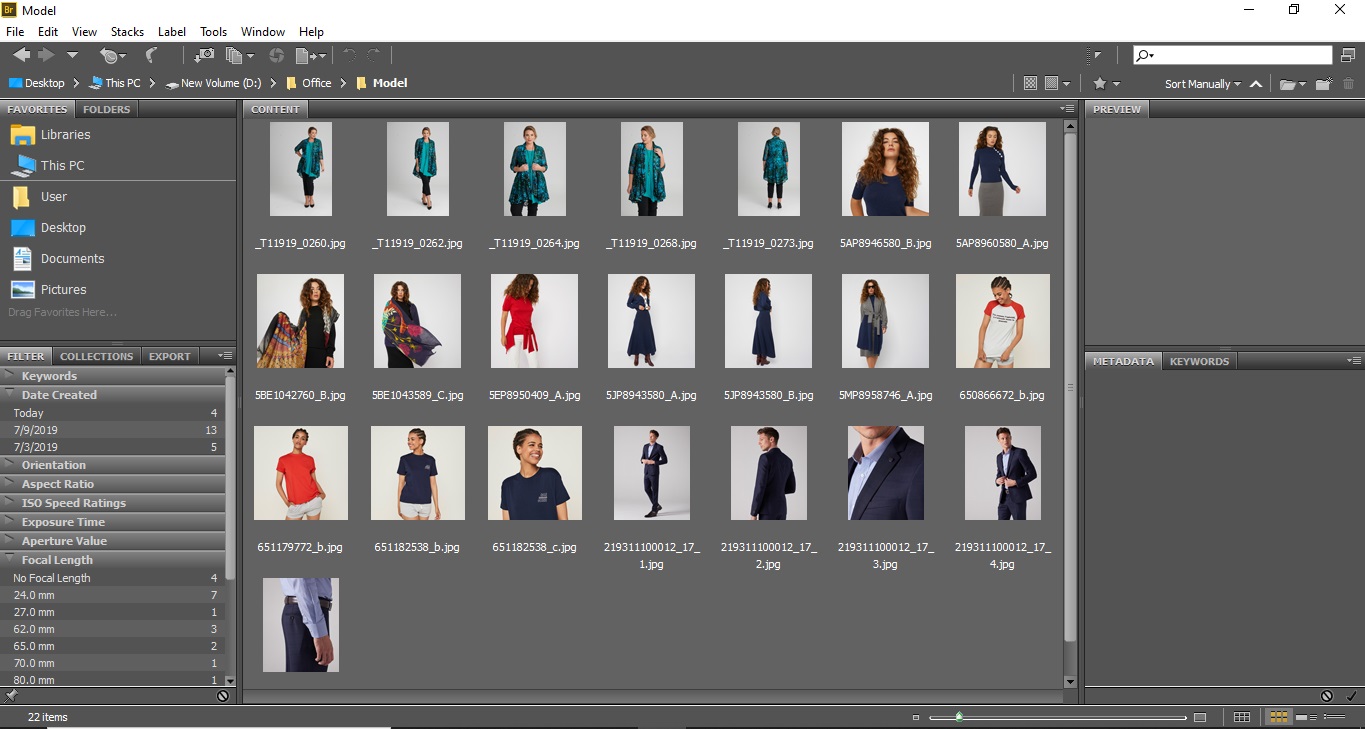Switch to the FOLDERS tab
1365x729 pixels.
pos(106,109)
